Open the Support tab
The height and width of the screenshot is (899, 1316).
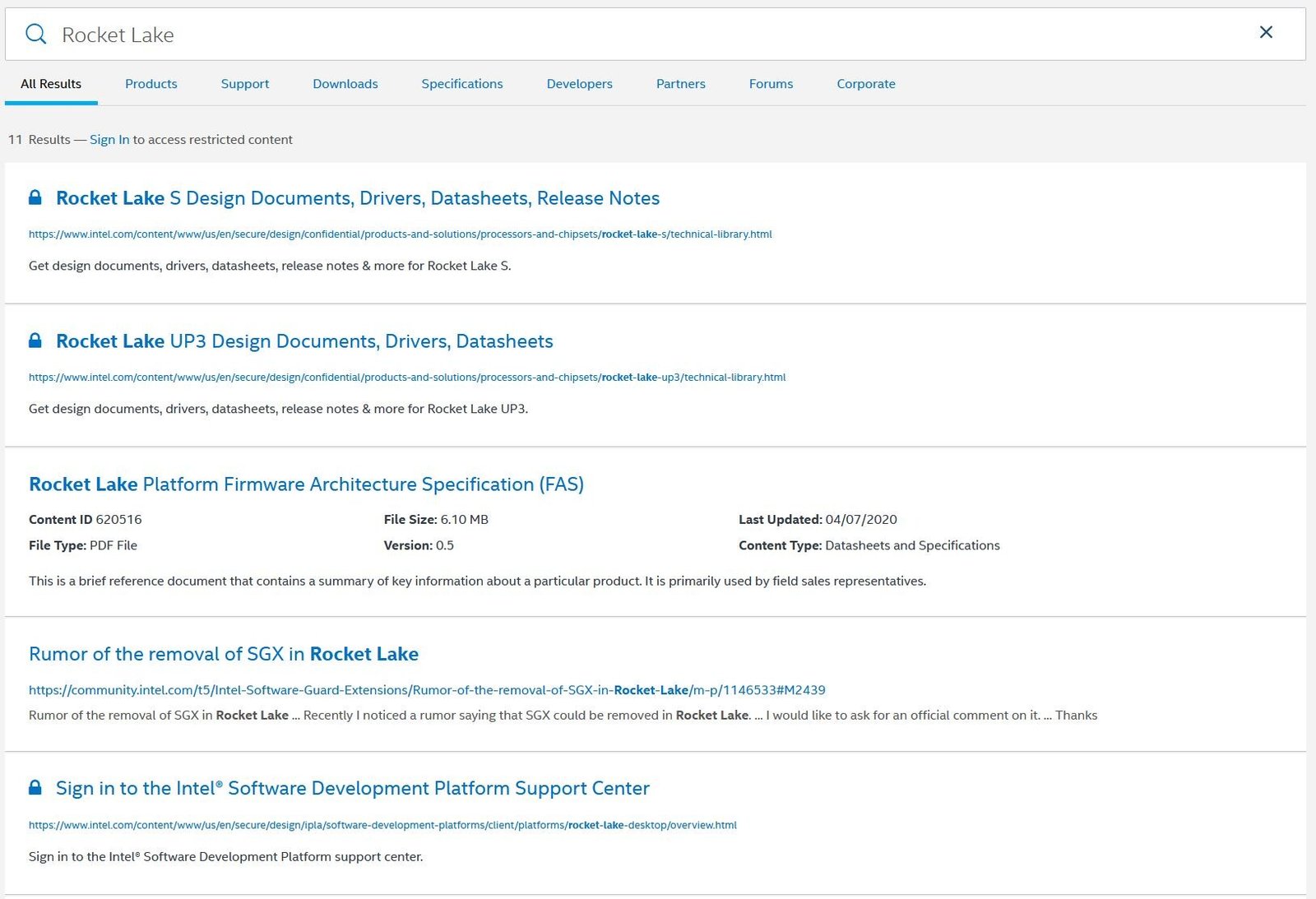click(245, 84)
